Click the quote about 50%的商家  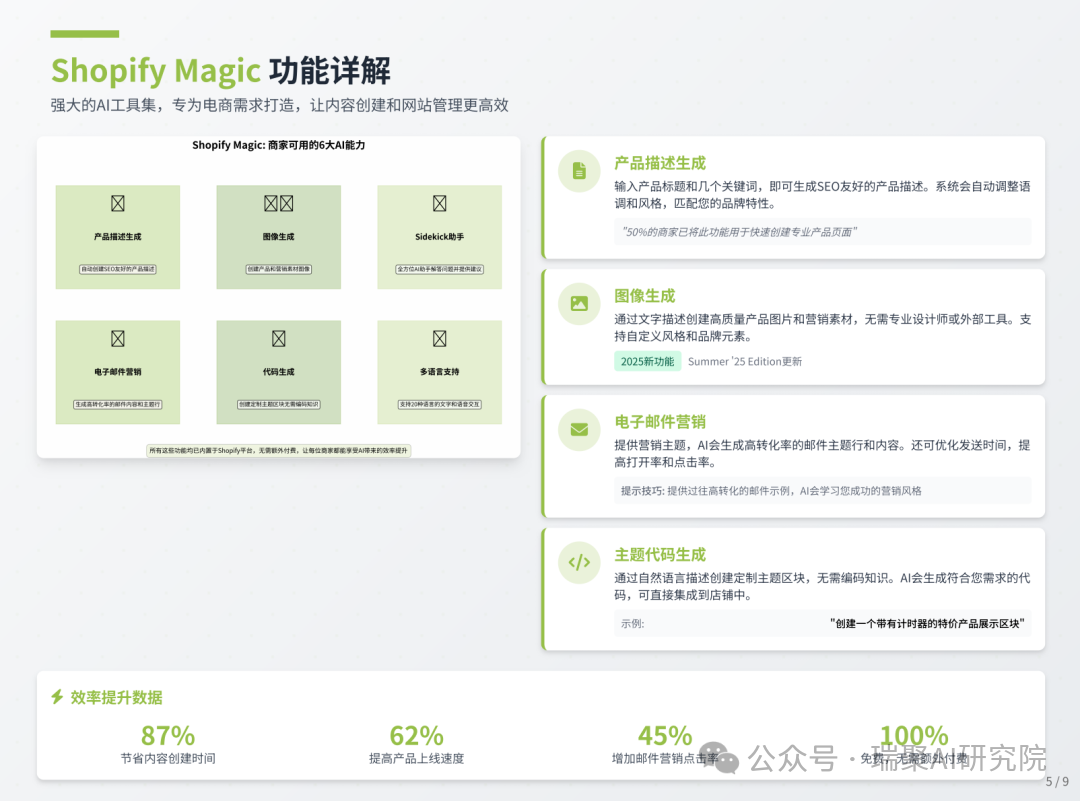[738, 232]
